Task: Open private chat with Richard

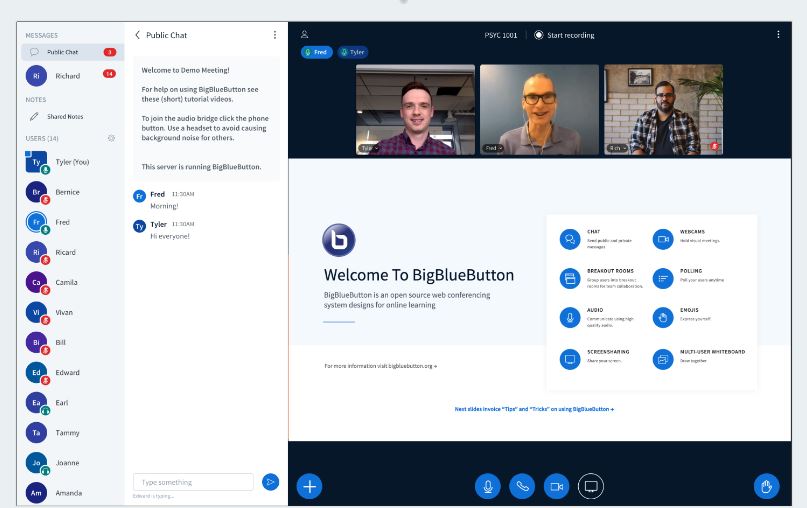Action: (72, 76)
